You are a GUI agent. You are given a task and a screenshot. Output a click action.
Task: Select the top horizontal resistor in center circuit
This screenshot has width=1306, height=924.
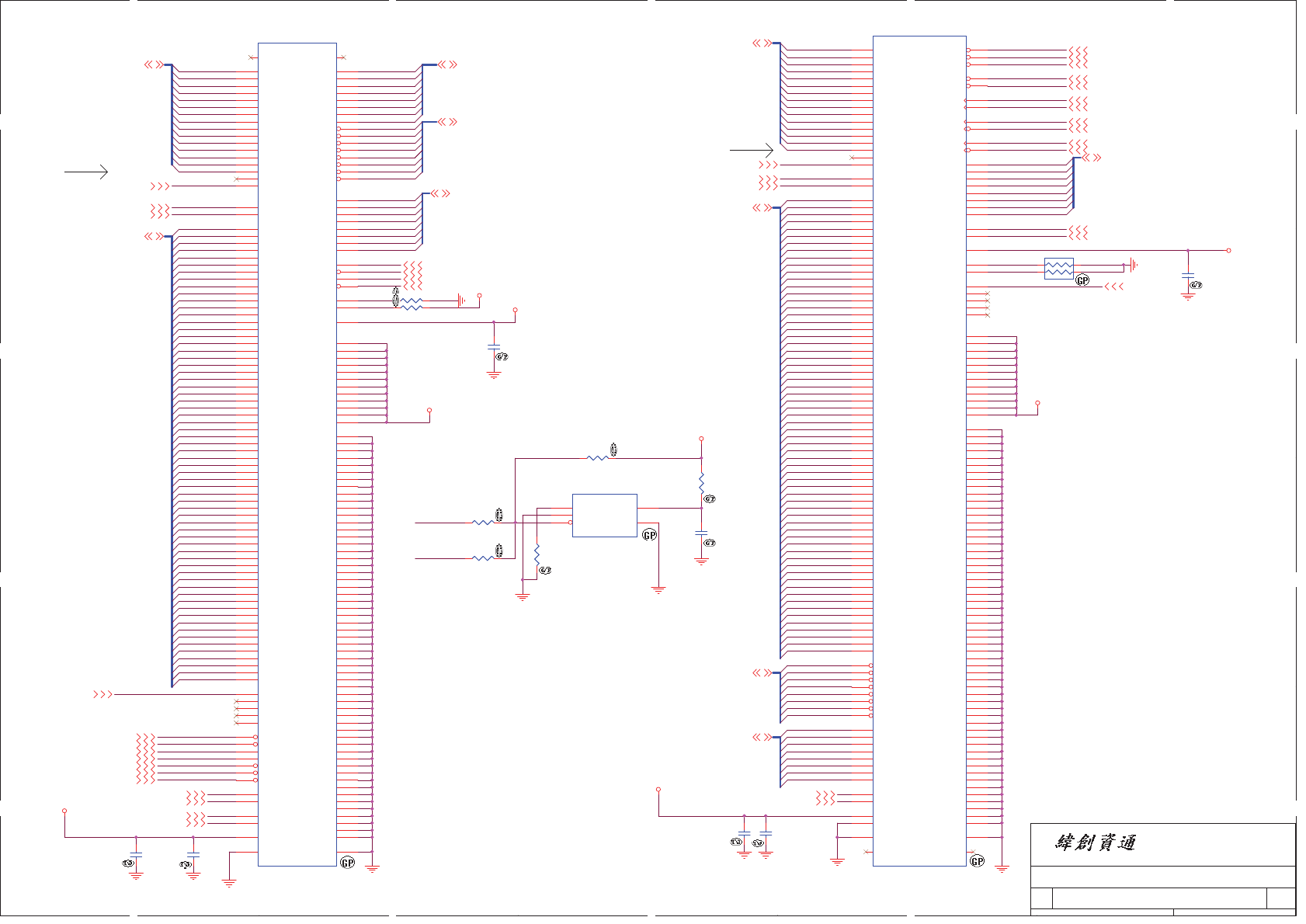pyautogui.click(x=598, y=458)
